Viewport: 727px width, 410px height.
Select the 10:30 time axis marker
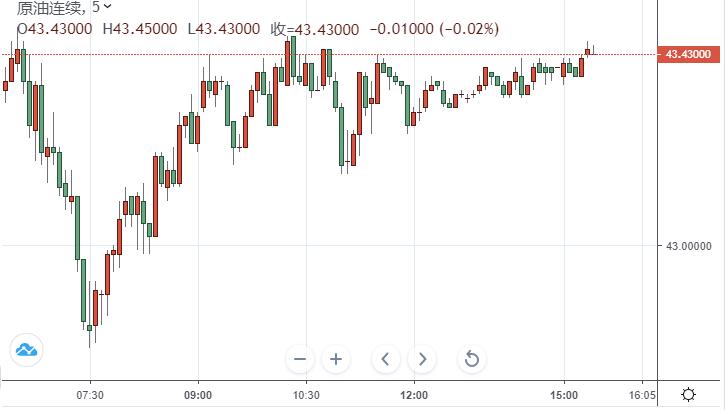coord(306,395)
